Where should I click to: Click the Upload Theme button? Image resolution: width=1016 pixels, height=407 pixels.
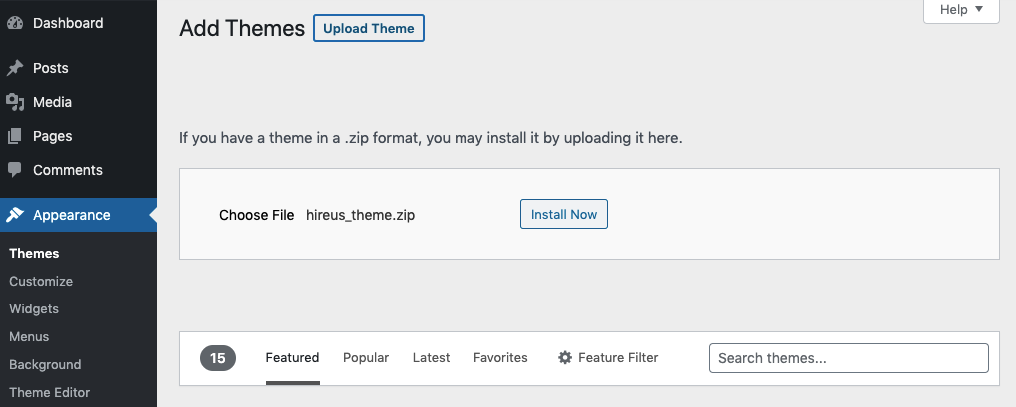tap(369, 28)
